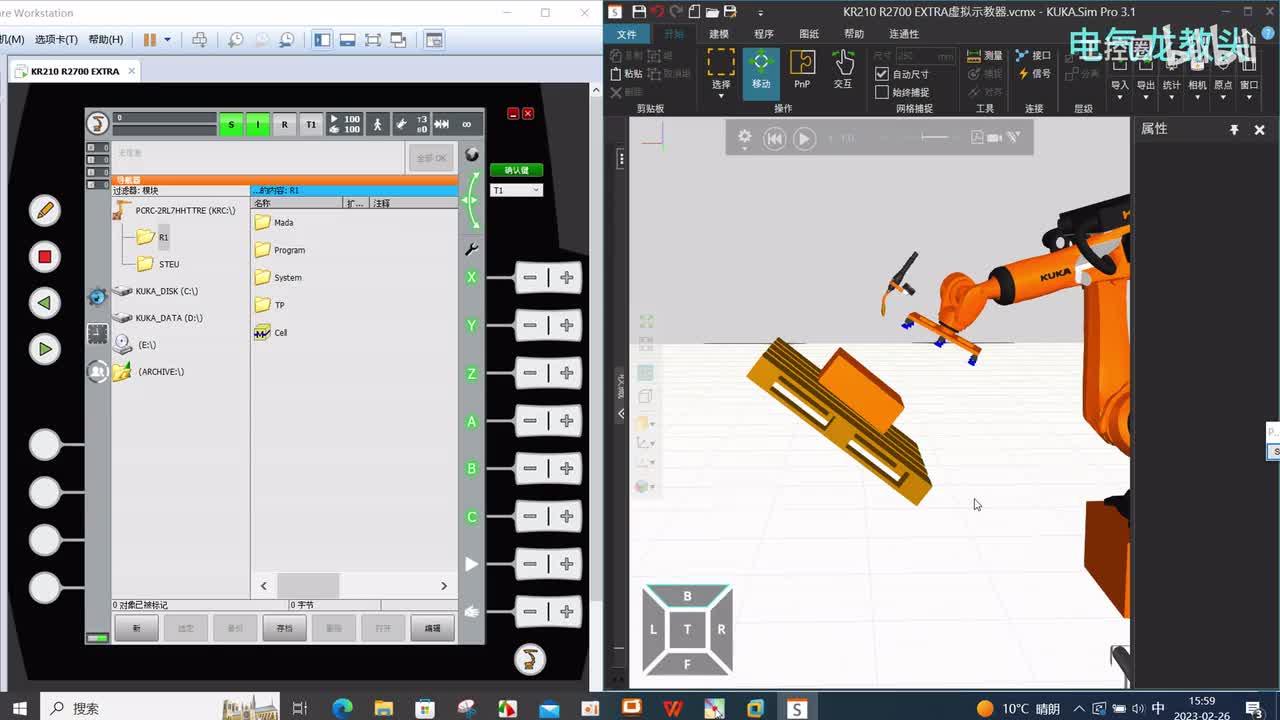1280x720 pixels.
Task: Switch to the 连通性 ribbon tab
Action: coord(904,34)
